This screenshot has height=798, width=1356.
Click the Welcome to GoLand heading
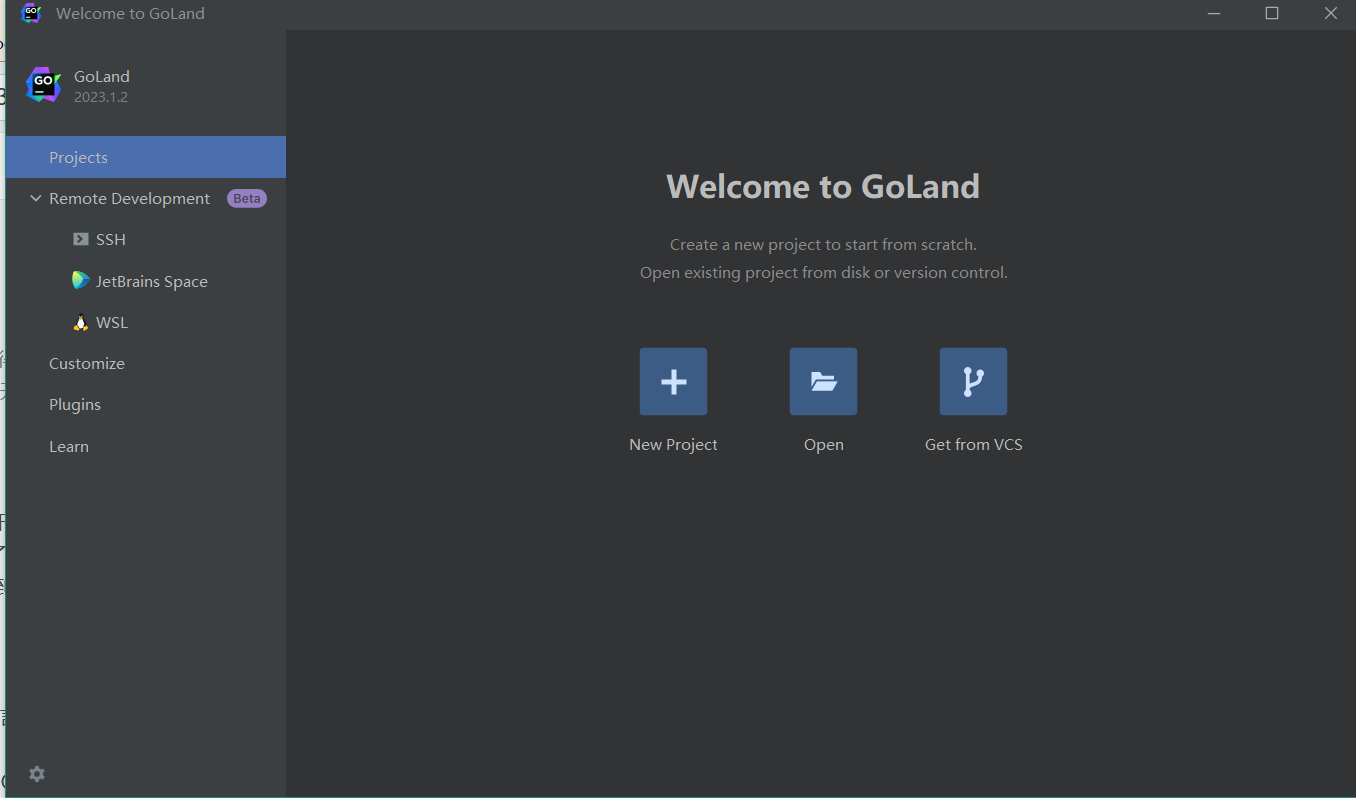click(823, 187)
